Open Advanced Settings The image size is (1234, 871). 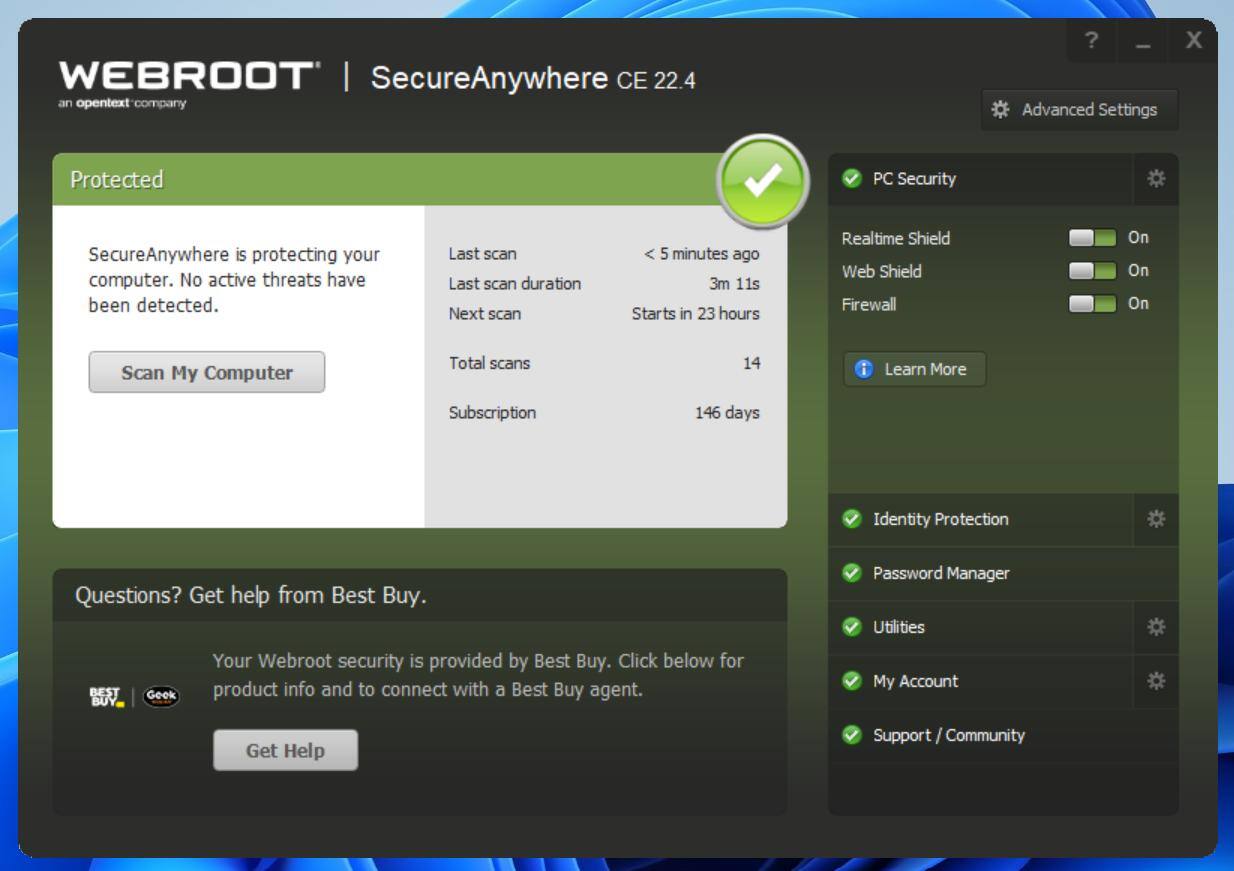tap(1079, 110)
